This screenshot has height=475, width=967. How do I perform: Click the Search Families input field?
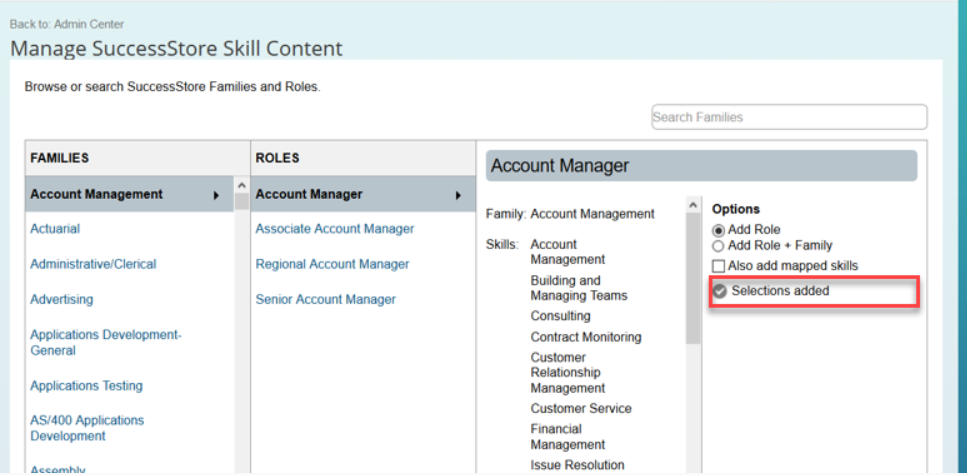click(x=789, y=117)
